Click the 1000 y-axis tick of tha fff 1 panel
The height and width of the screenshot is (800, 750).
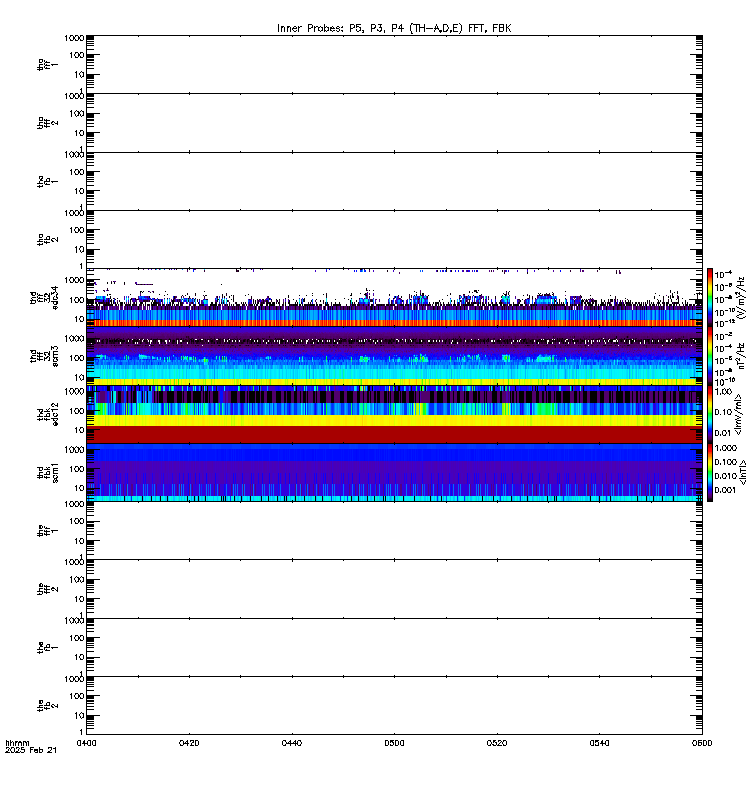(x=74, y=38)
